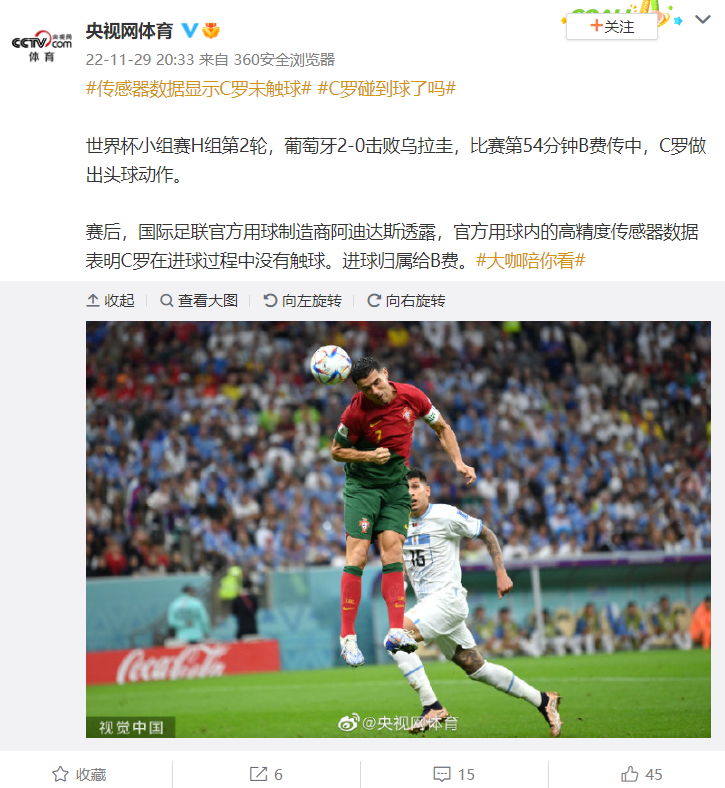Expand the post options chevron menu

coord(702,19)
